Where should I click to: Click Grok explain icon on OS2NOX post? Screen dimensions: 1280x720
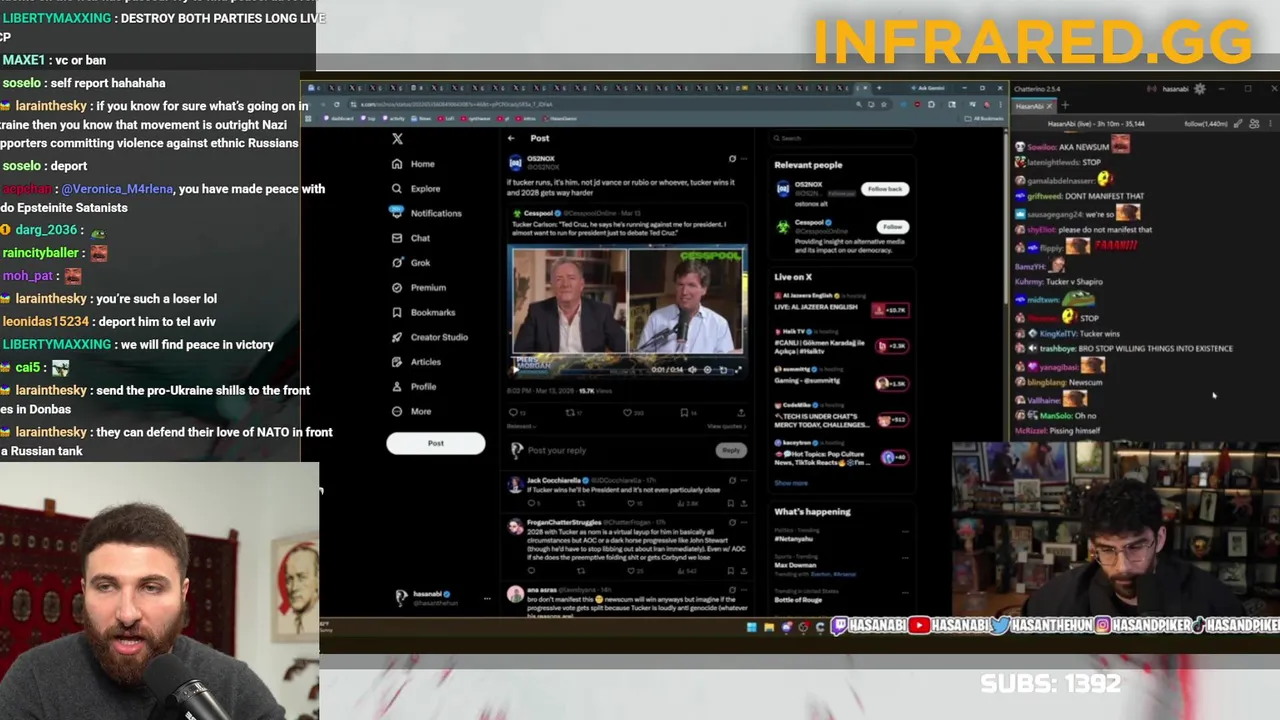[x=732, y=159]
